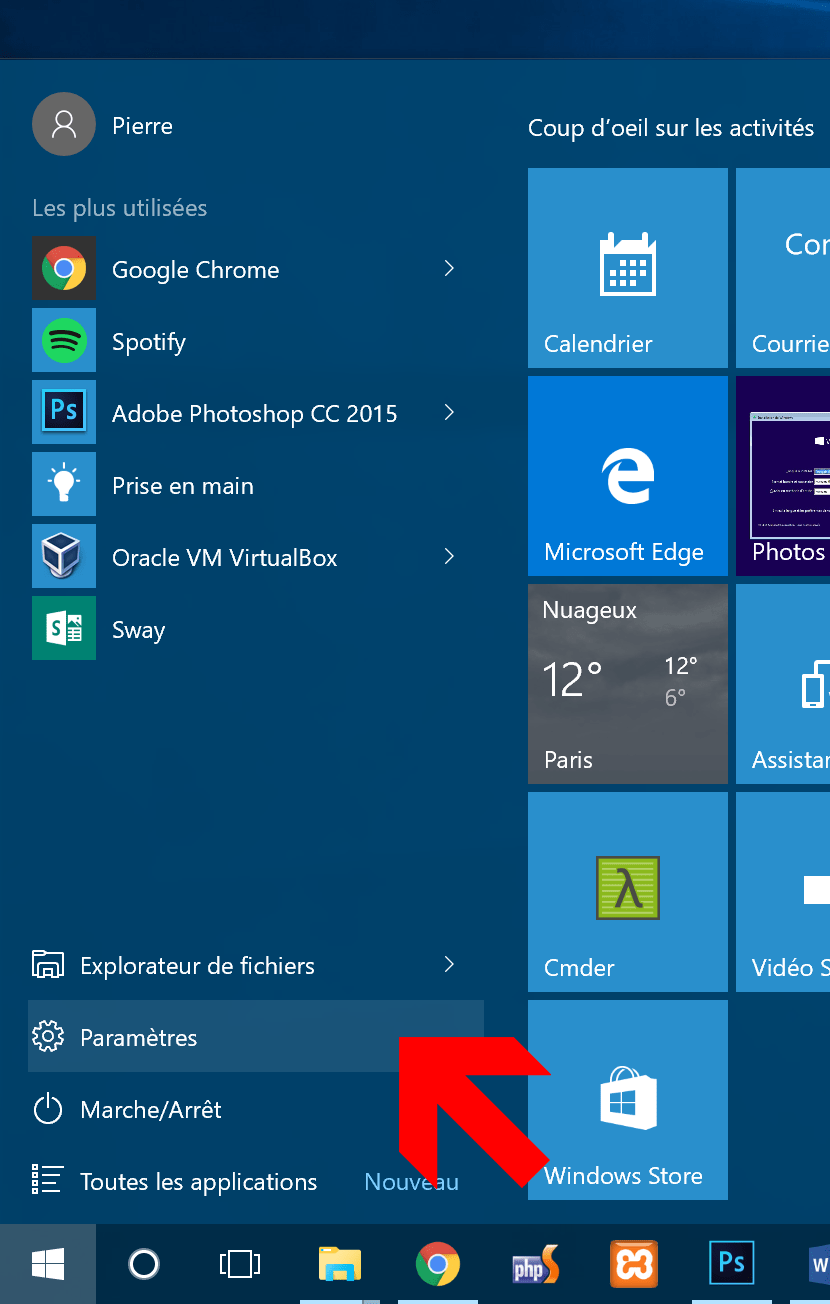Open the Microsoft Edge tile
The width and height of the screenshot is (830, 1304).
pos(628,476)
